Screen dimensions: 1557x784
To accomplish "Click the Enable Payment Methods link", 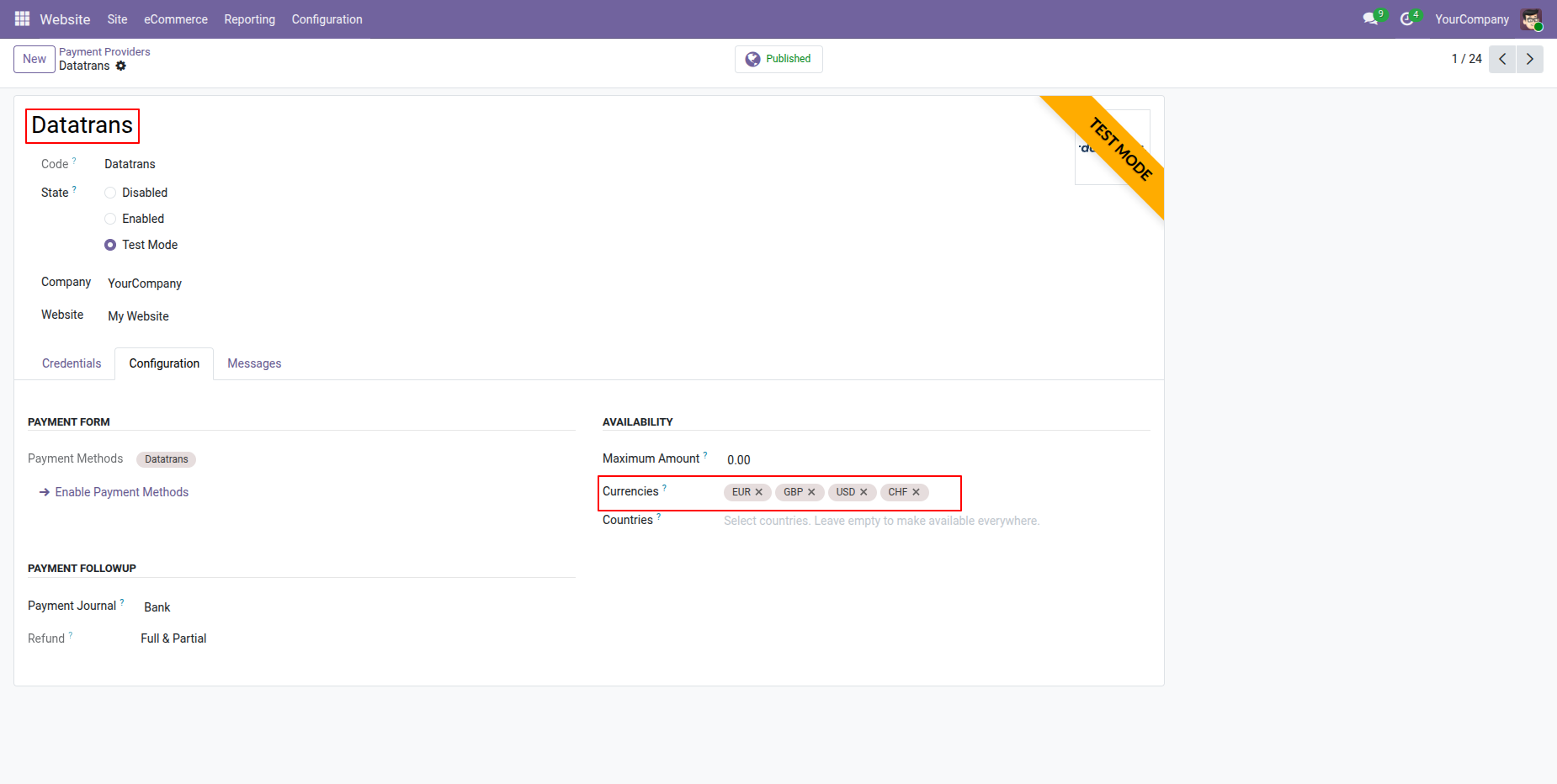I will (x=114, y=492).
